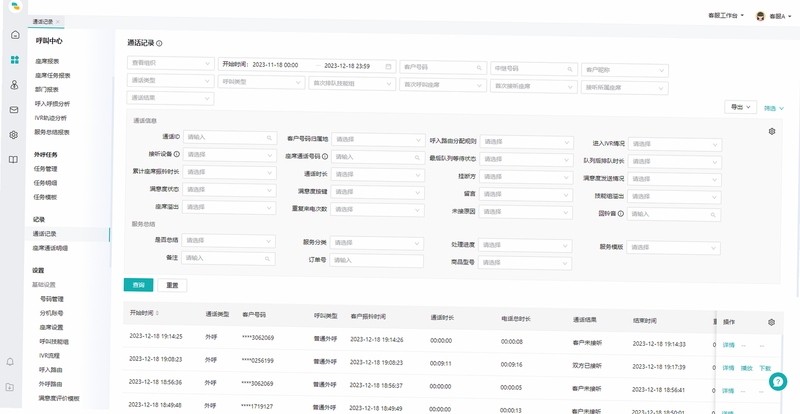Viewport: 800px width, 414px height.
Task: Expand the 通话类型 dropdown
Action: click(x=170, y=81)
